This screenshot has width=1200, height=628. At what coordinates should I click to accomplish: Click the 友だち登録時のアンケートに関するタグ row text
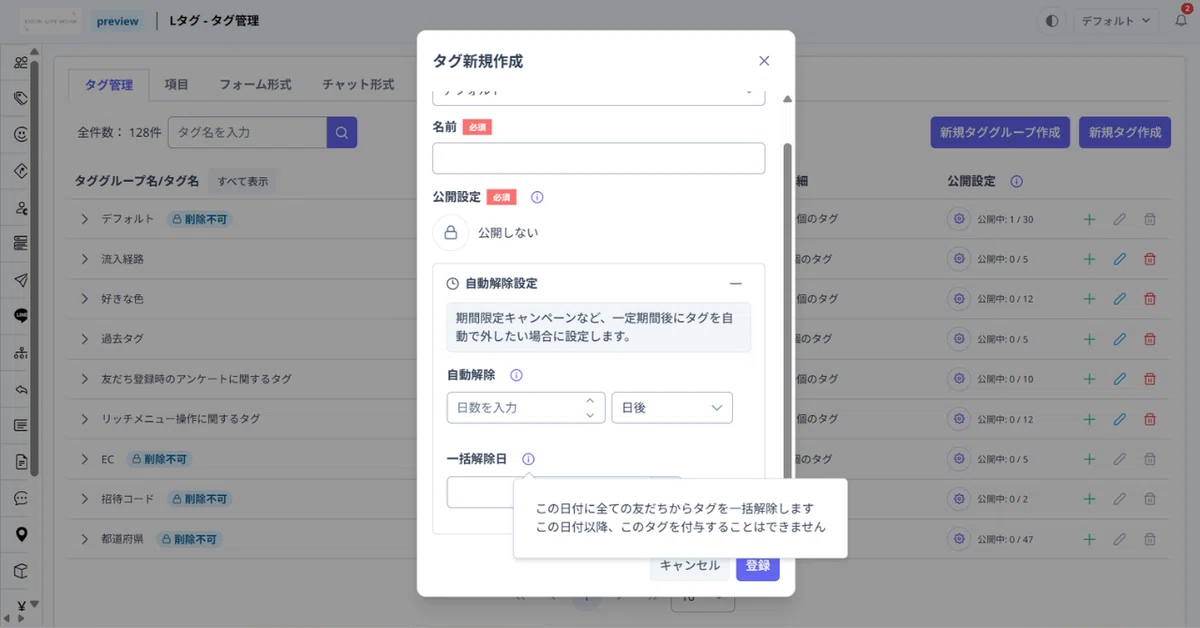tap(196, 379)
